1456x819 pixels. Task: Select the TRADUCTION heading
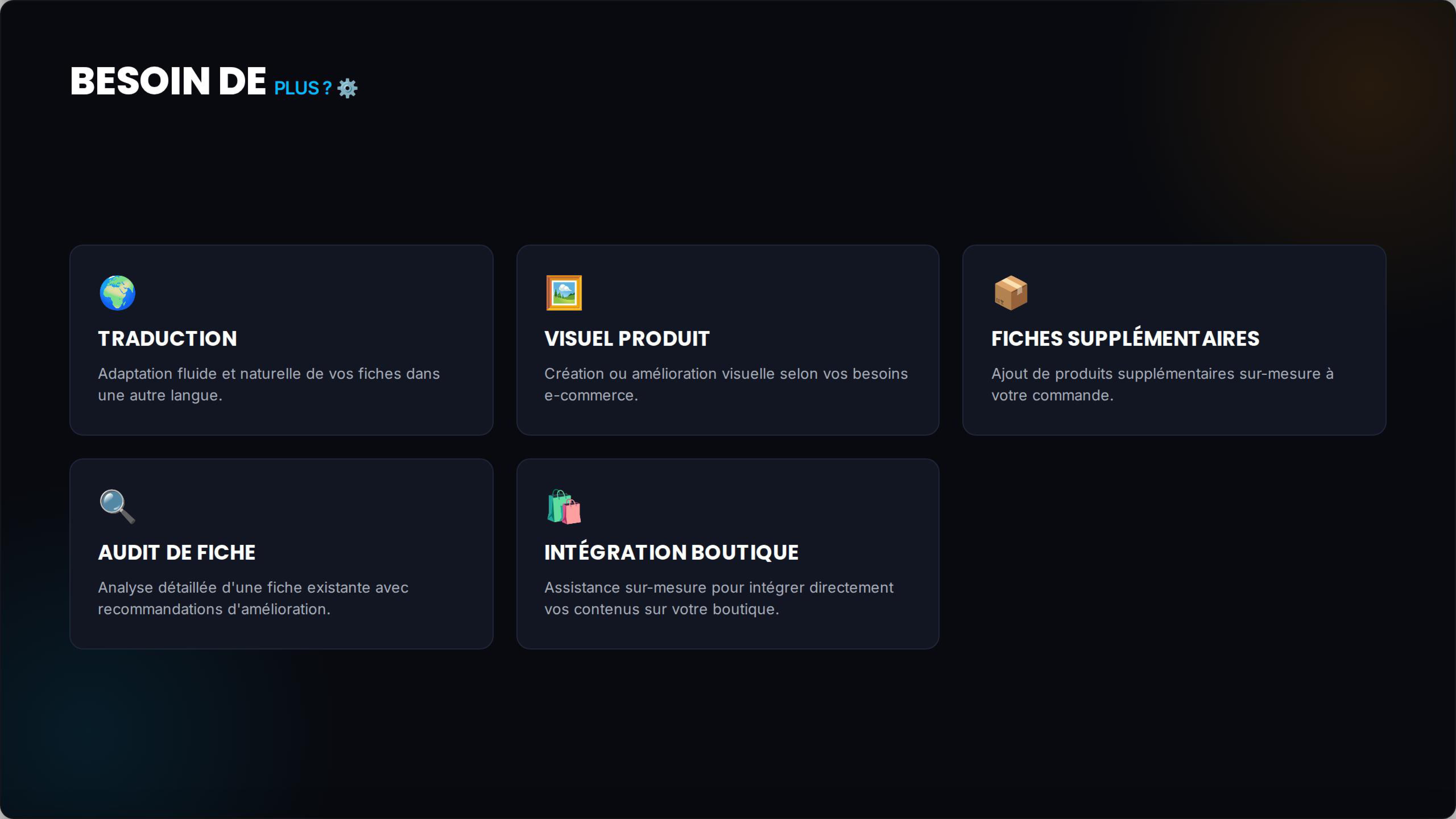coord(167,339)
